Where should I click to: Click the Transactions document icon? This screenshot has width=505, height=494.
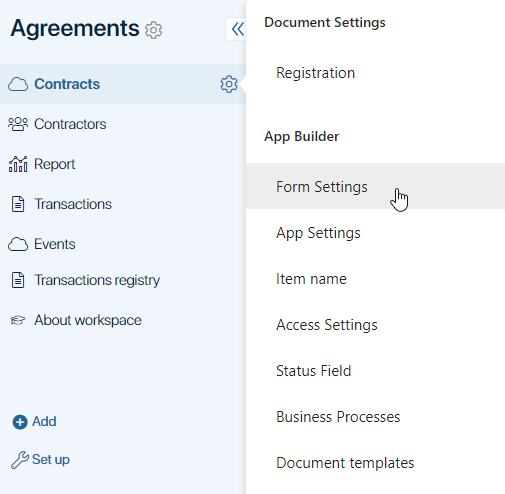[18, 204]
